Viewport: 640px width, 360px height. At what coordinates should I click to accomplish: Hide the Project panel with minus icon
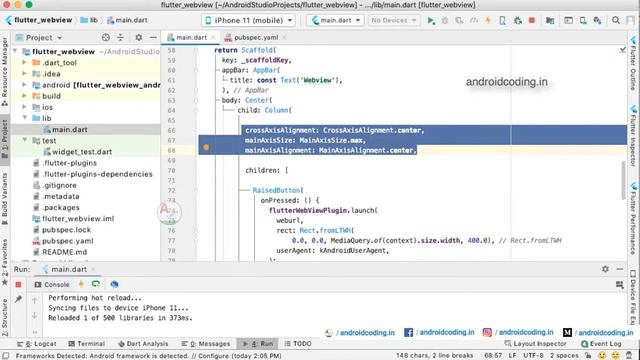coord(153,38)
